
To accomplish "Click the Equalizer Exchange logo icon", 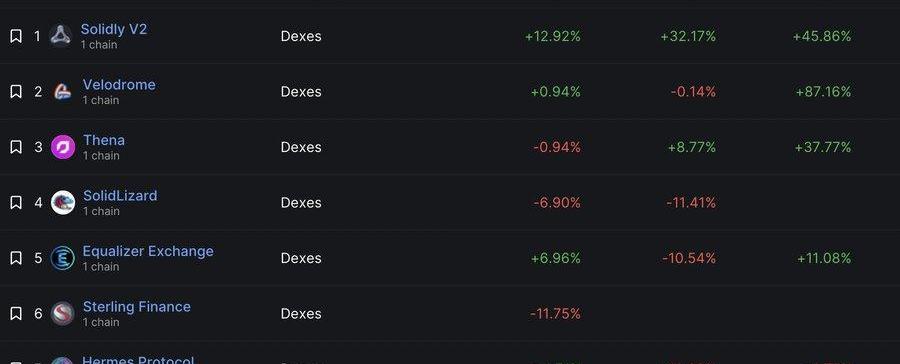I will pyautogui.click(x=63, y=258).
